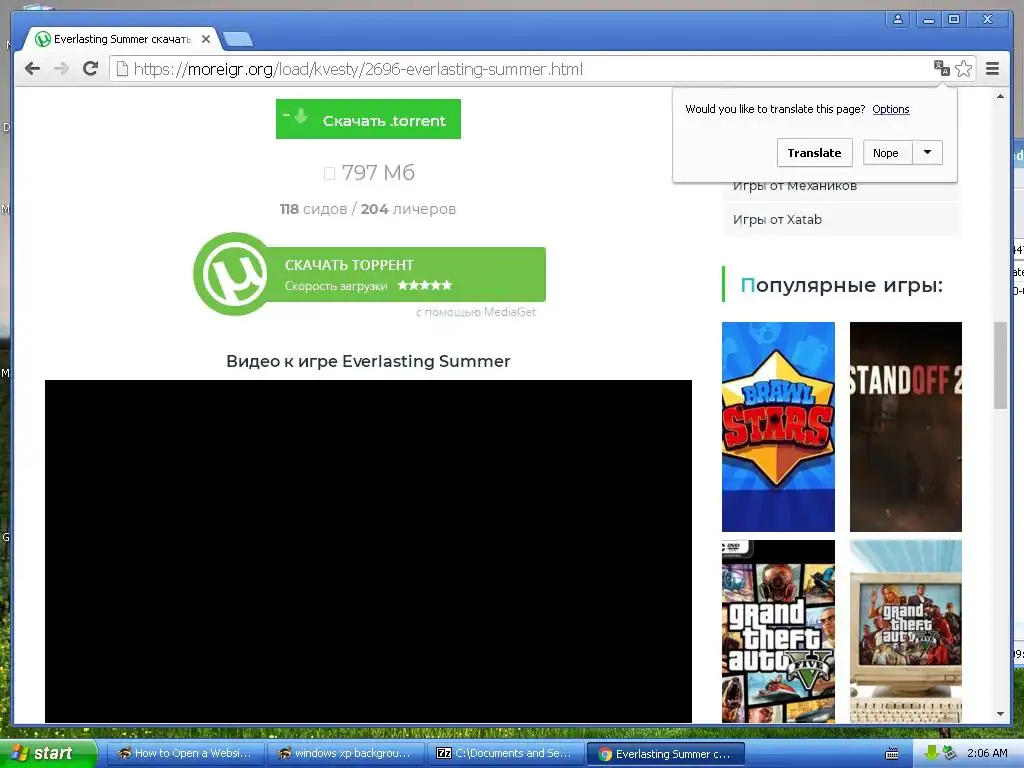The image size is (1024, 768).
Task: Open the Chrome hamburger menu
Action: (x=992, y=69)
